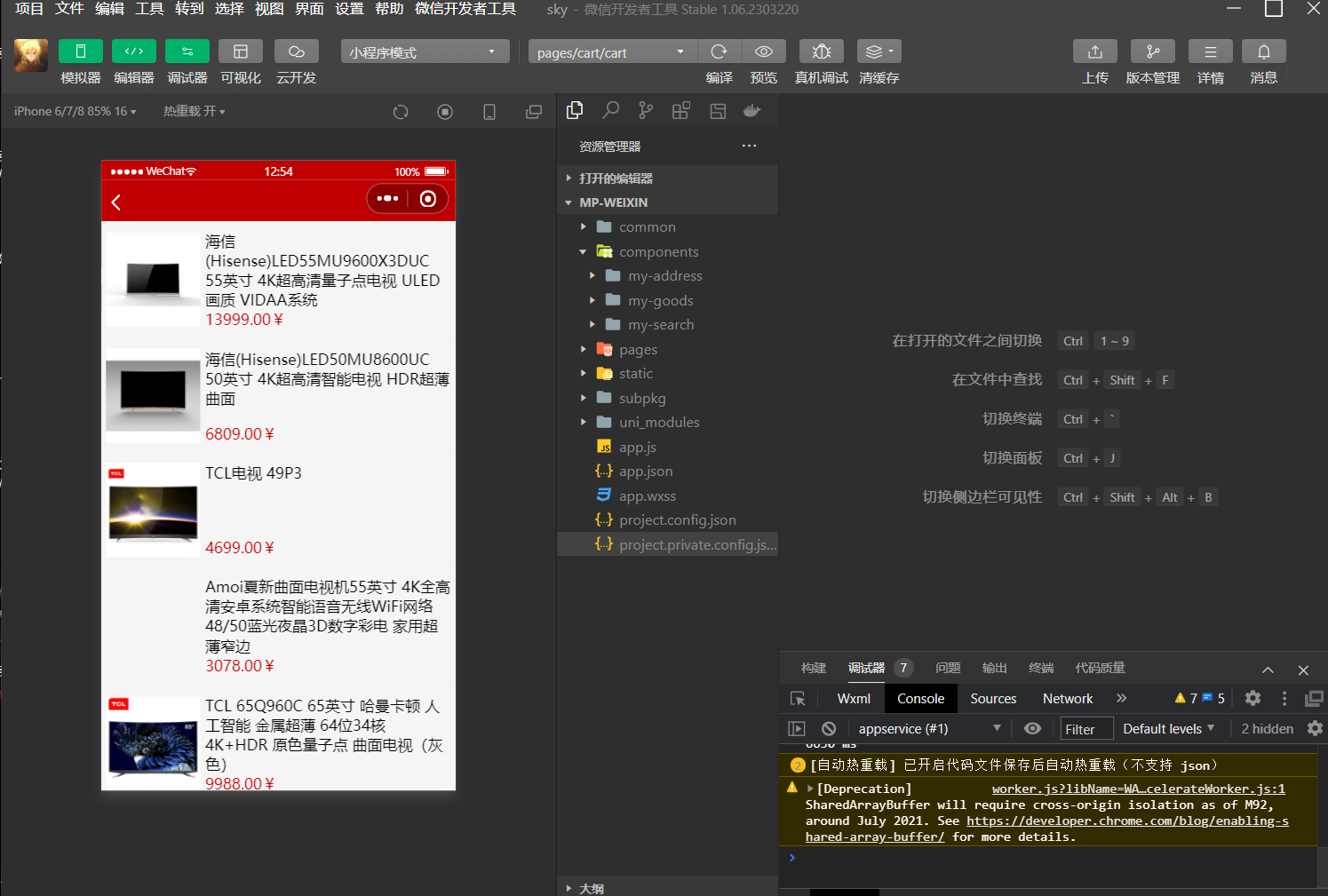Expand the uni_modules folder
1328x896 pixels.
(667, 423)
